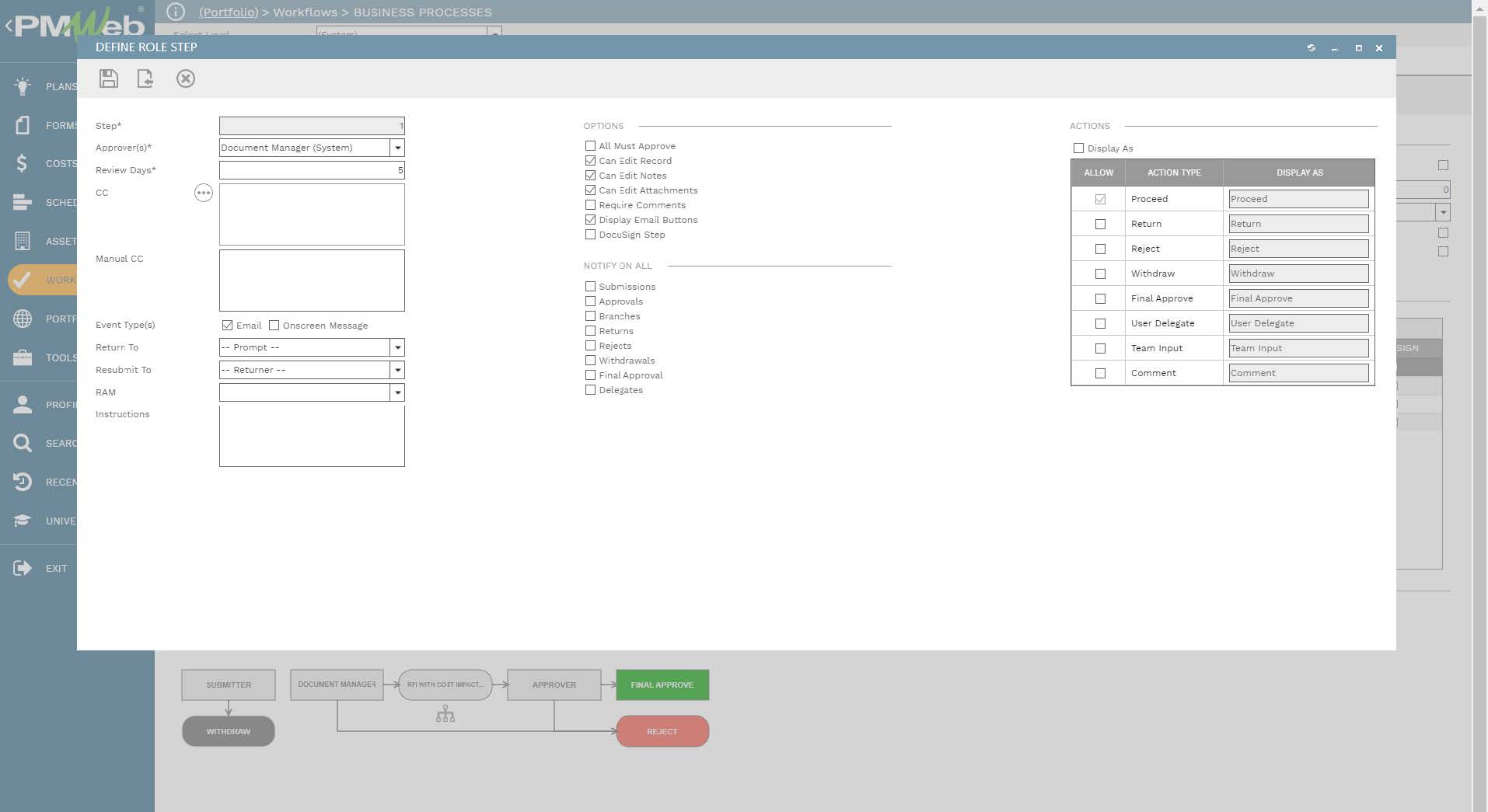Click the refresh icon in dialog title bar
This screenshot has height=812, width=1488.
pos(1312,47)
